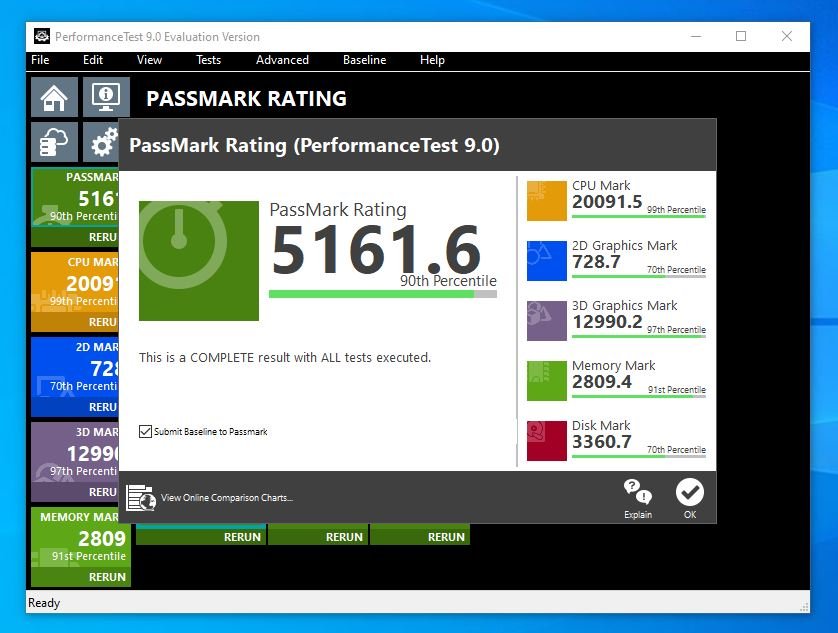The width and height of the screenshot is (838, 633).
Task: Select the 5161.6 PassMark Rating score
Action: (376, 249)
